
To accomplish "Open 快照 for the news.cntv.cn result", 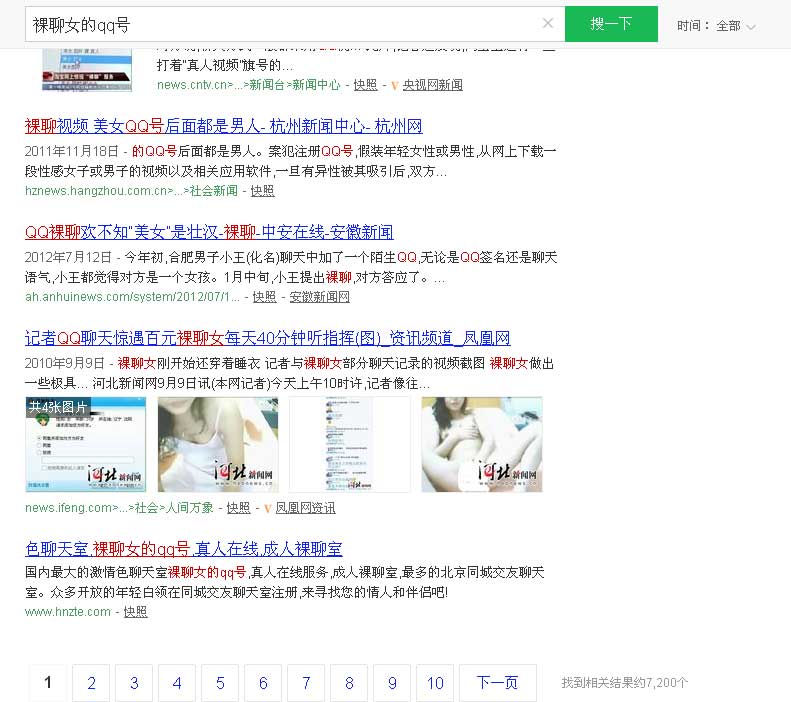I will [x=365, y=85].
